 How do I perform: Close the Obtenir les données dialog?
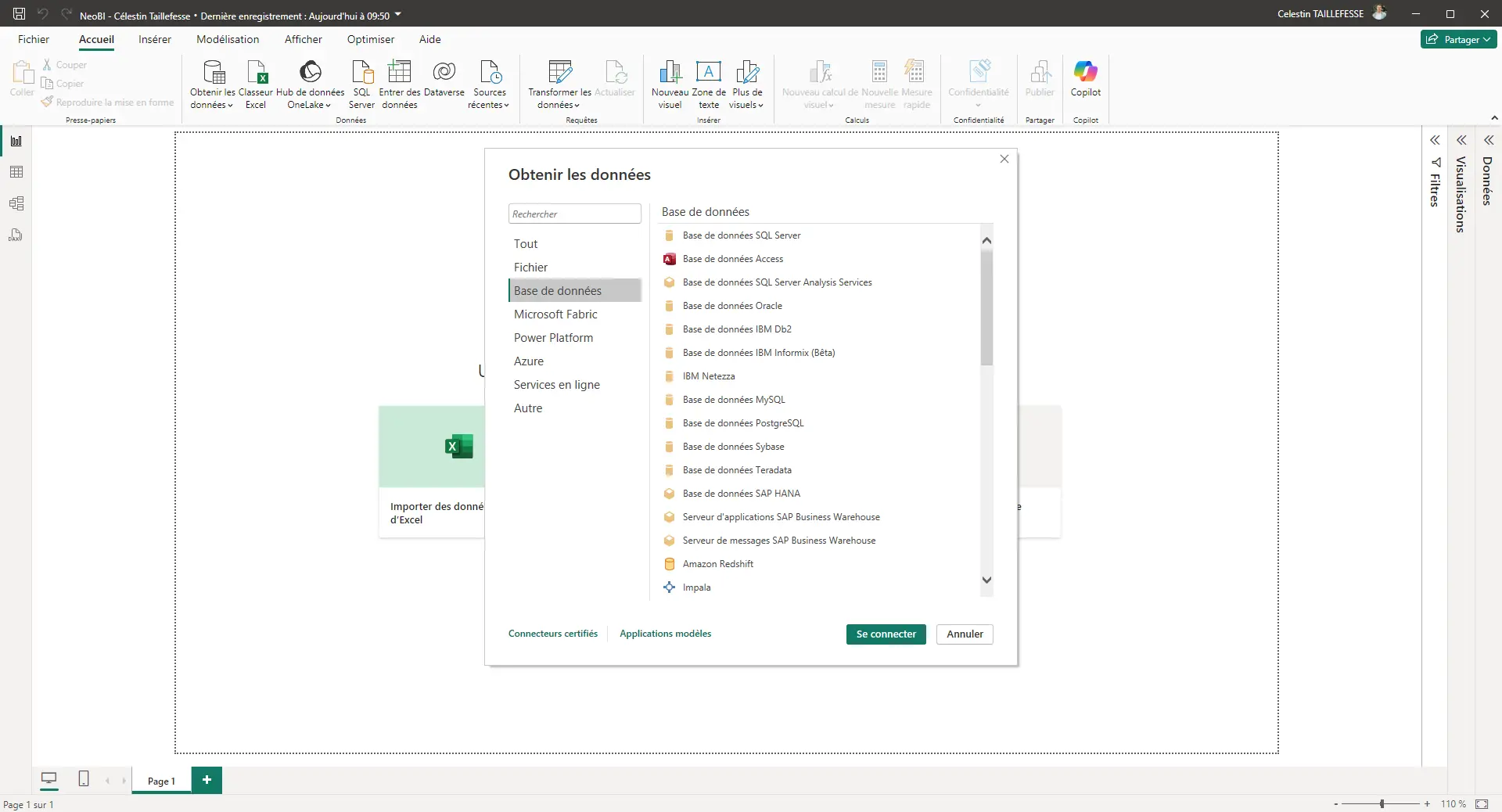1004,159
